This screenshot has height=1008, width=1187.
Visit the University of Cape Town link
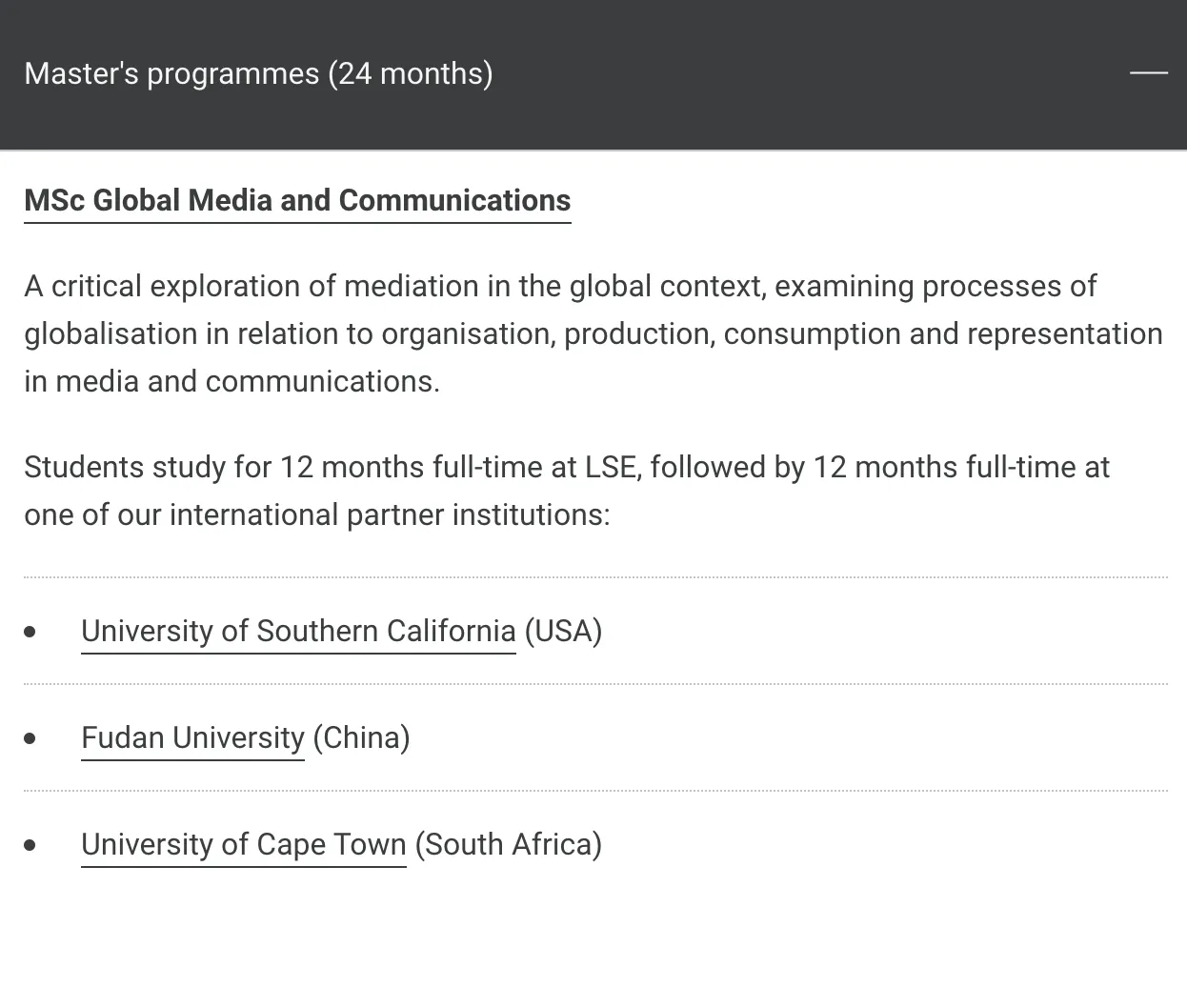(244, 844)
